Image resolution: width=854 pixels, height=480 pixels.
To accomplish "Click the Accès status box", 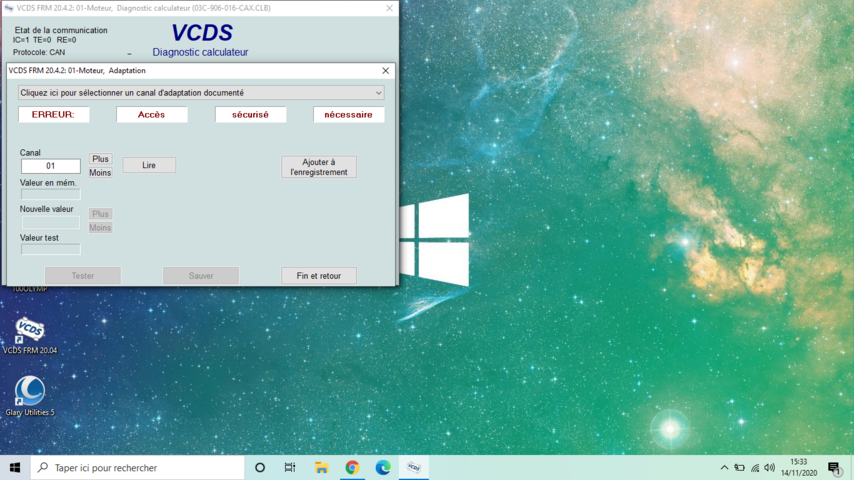I will [x=151, y=114].
